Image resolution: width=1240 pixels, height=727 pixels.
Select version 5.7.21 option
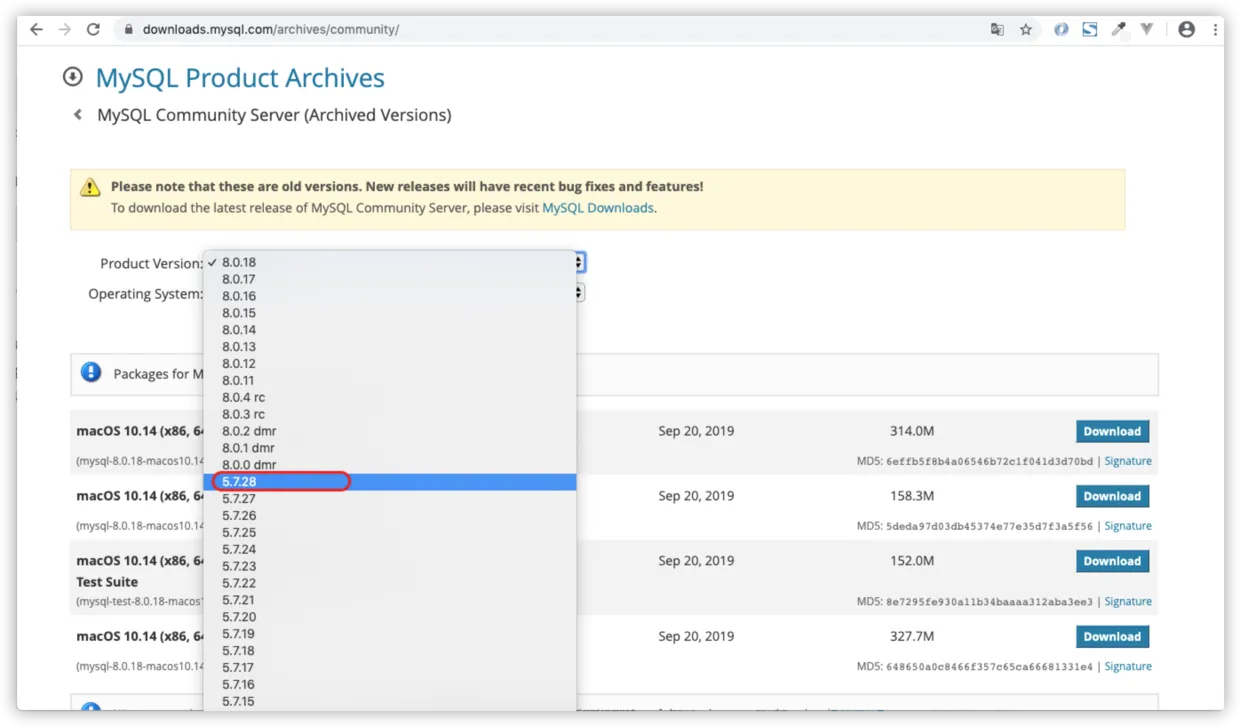tap(390, 600)
